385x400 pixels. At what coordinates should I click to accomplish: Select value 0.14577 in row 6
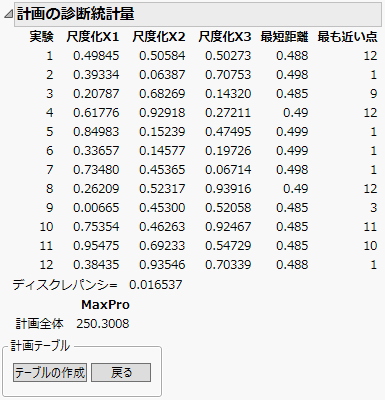click(x=162, y=151)
